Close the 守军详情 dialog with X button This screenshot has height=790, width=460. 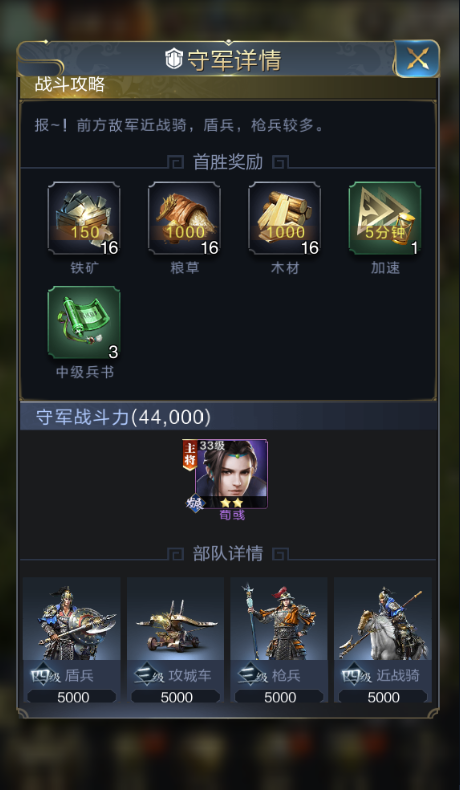pyautogui.click(x=417, y=59)
